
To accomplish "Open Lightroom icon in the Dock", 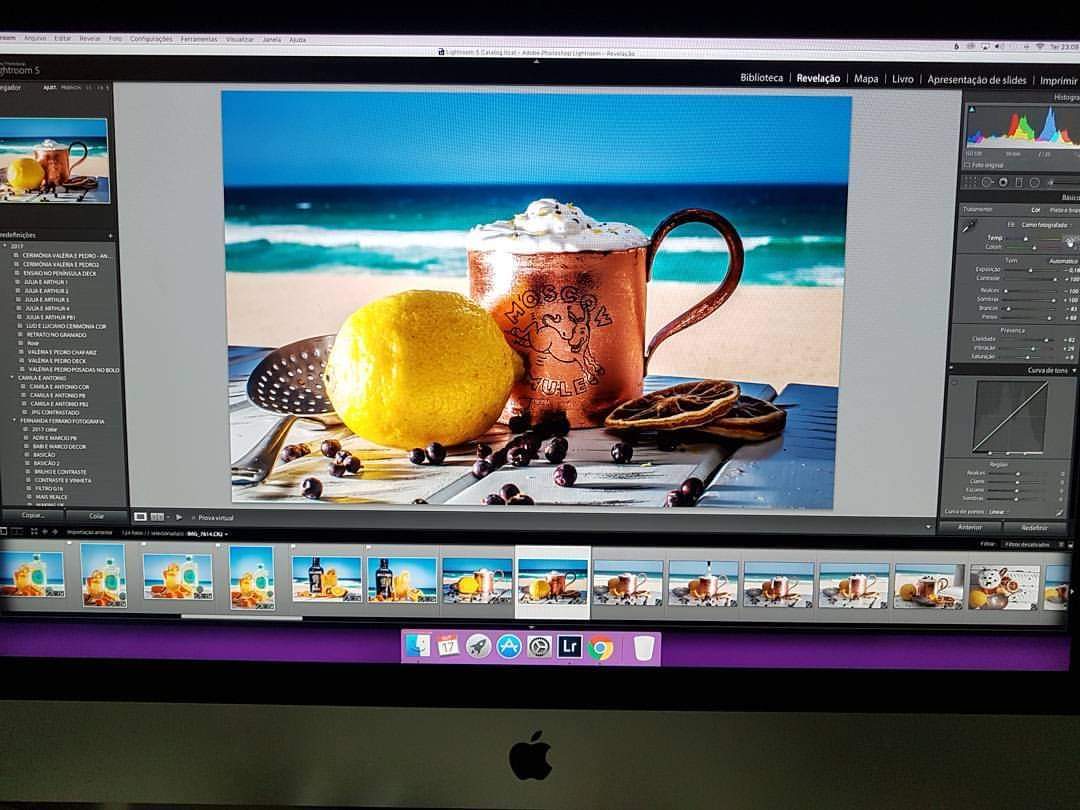I will click(570, 647).
